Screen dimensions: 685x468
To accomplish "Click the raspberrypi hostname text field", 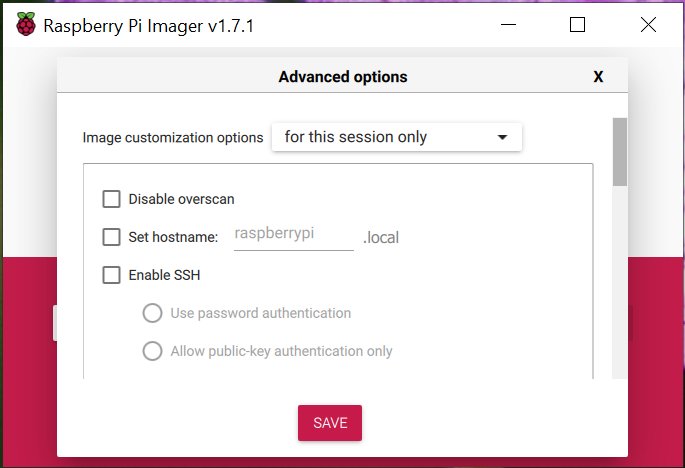I will (x=294, y=234).
